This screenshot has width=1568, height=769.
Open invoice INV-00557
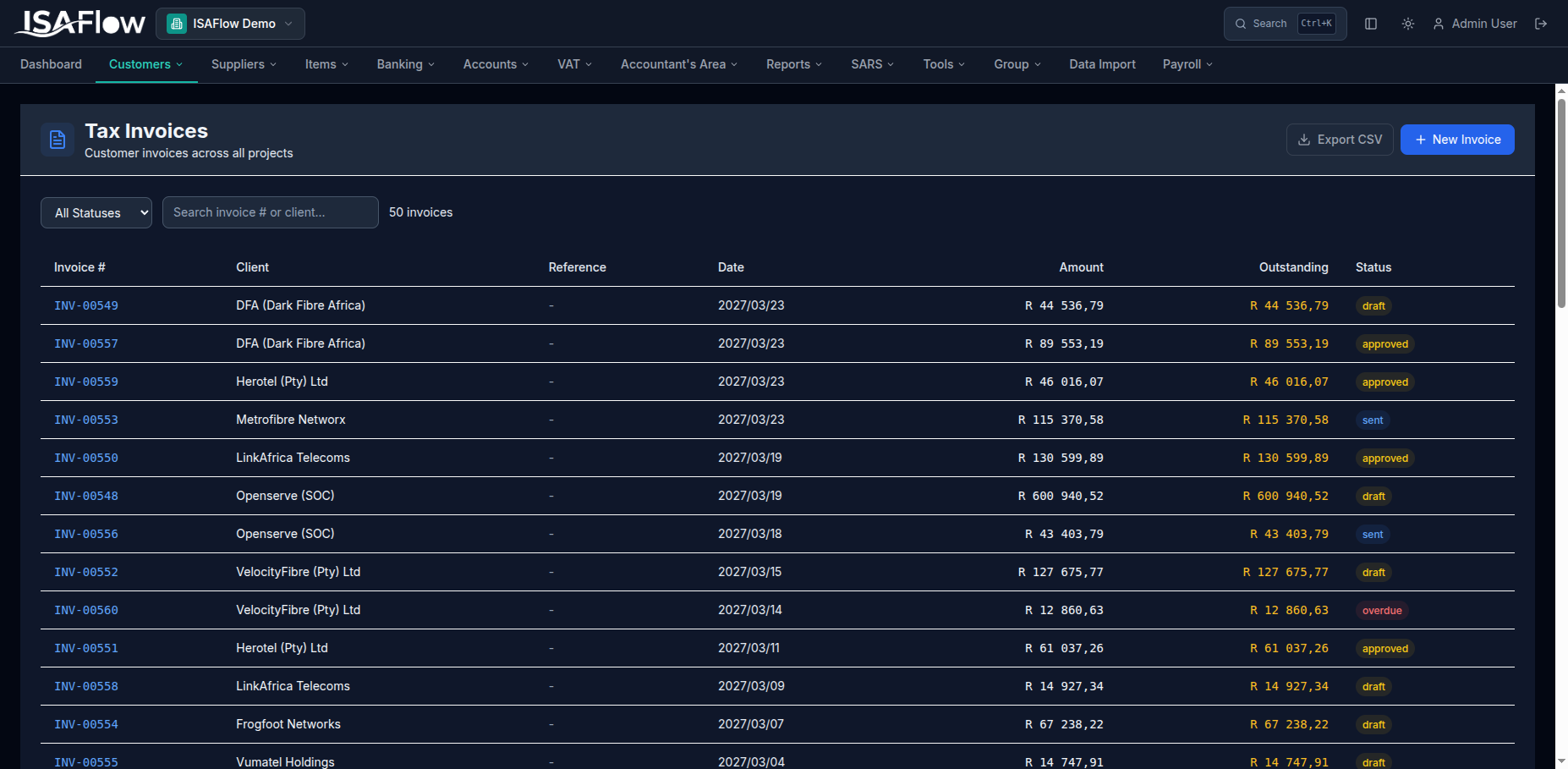point(86,343)
